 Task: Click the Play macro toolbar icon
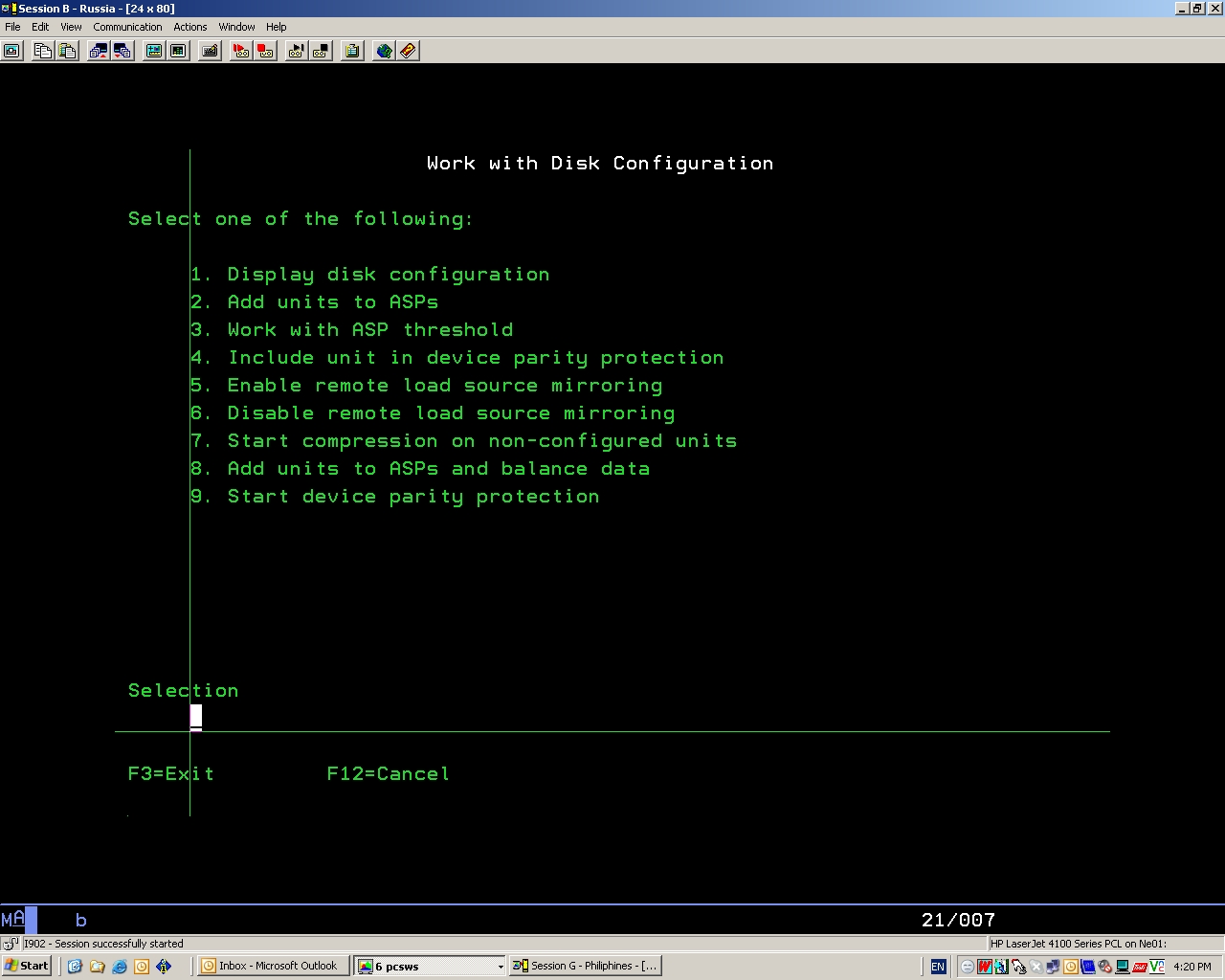296,51
